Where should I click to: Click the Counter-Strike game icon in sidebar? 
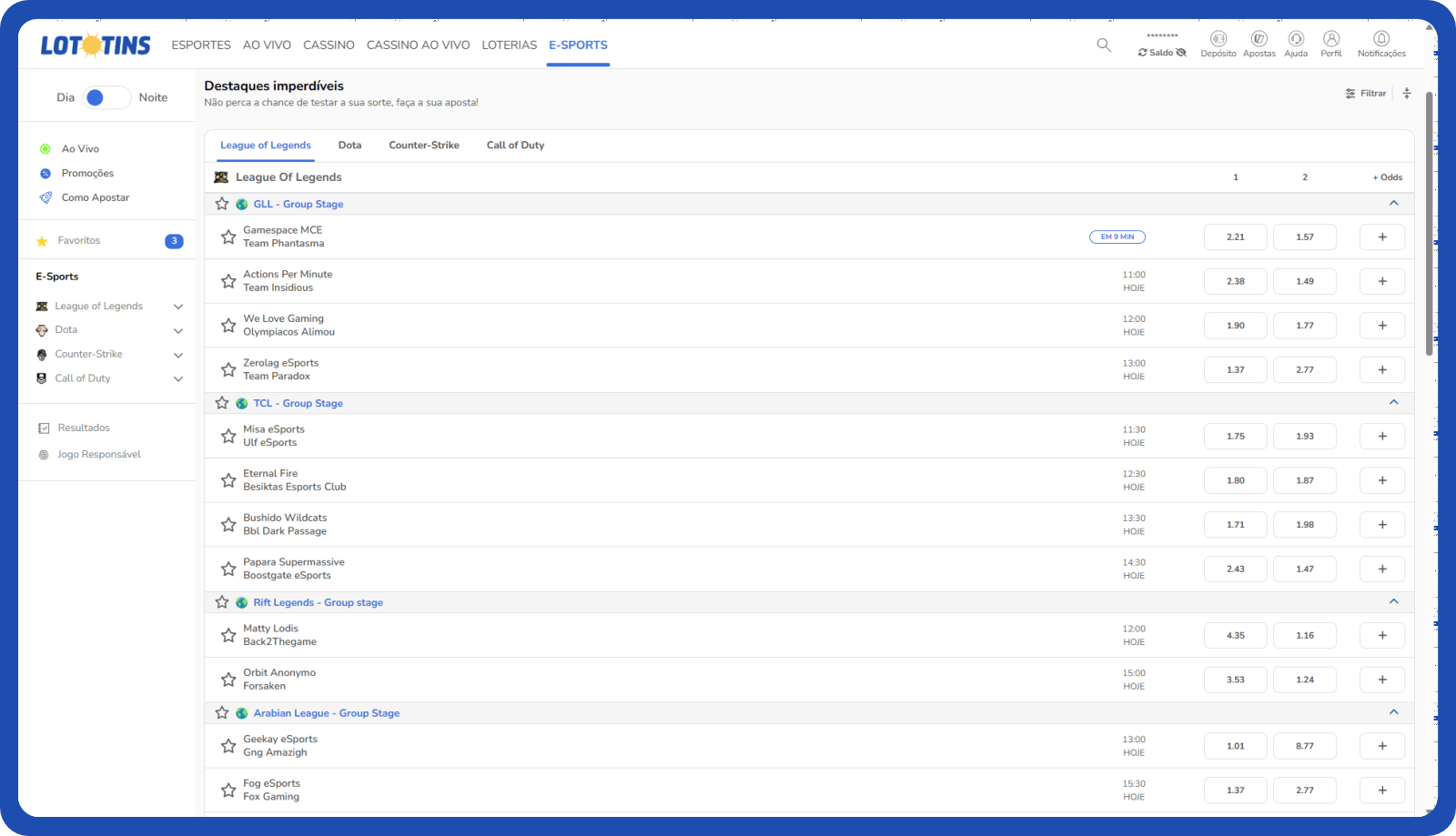[42, 355]
